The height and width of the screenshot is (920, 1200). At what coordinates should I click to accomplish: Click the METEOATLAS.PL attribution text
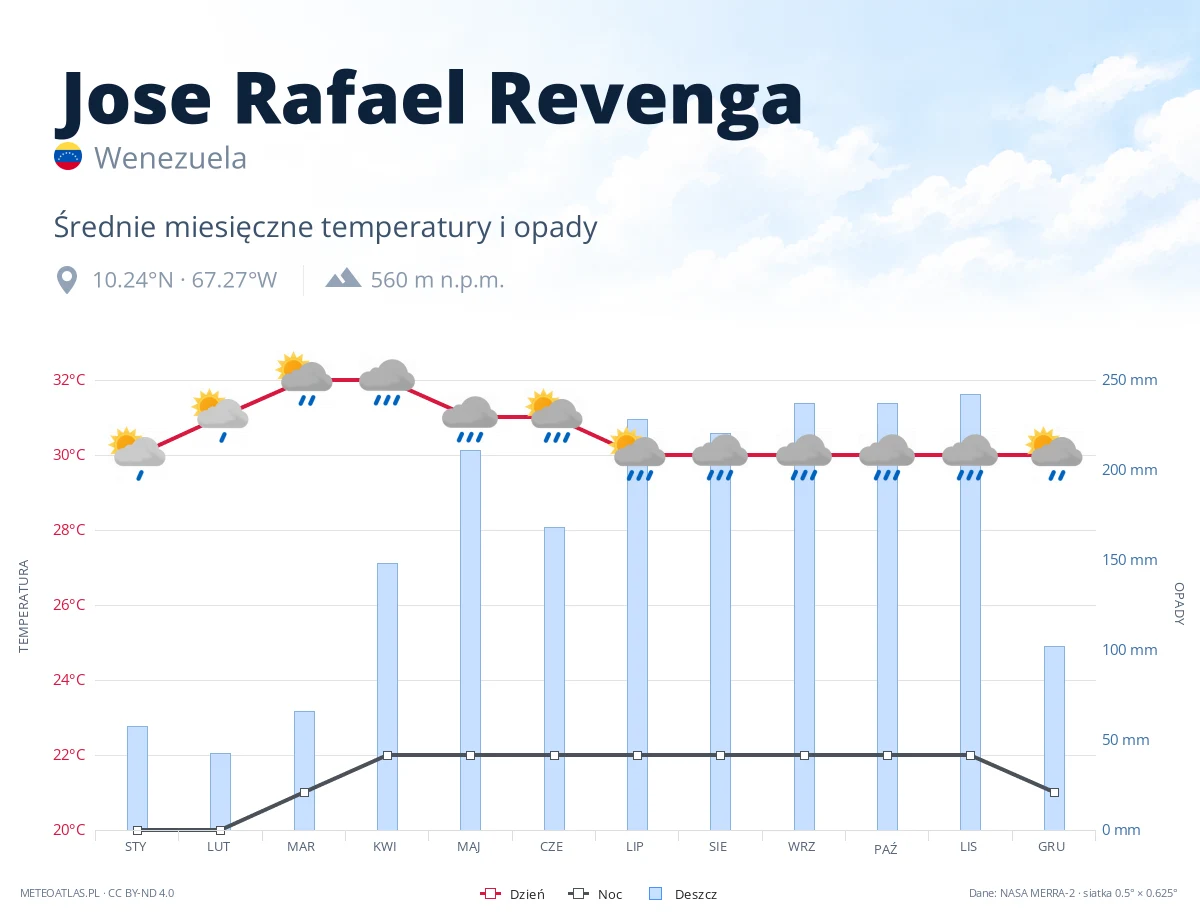97,893
